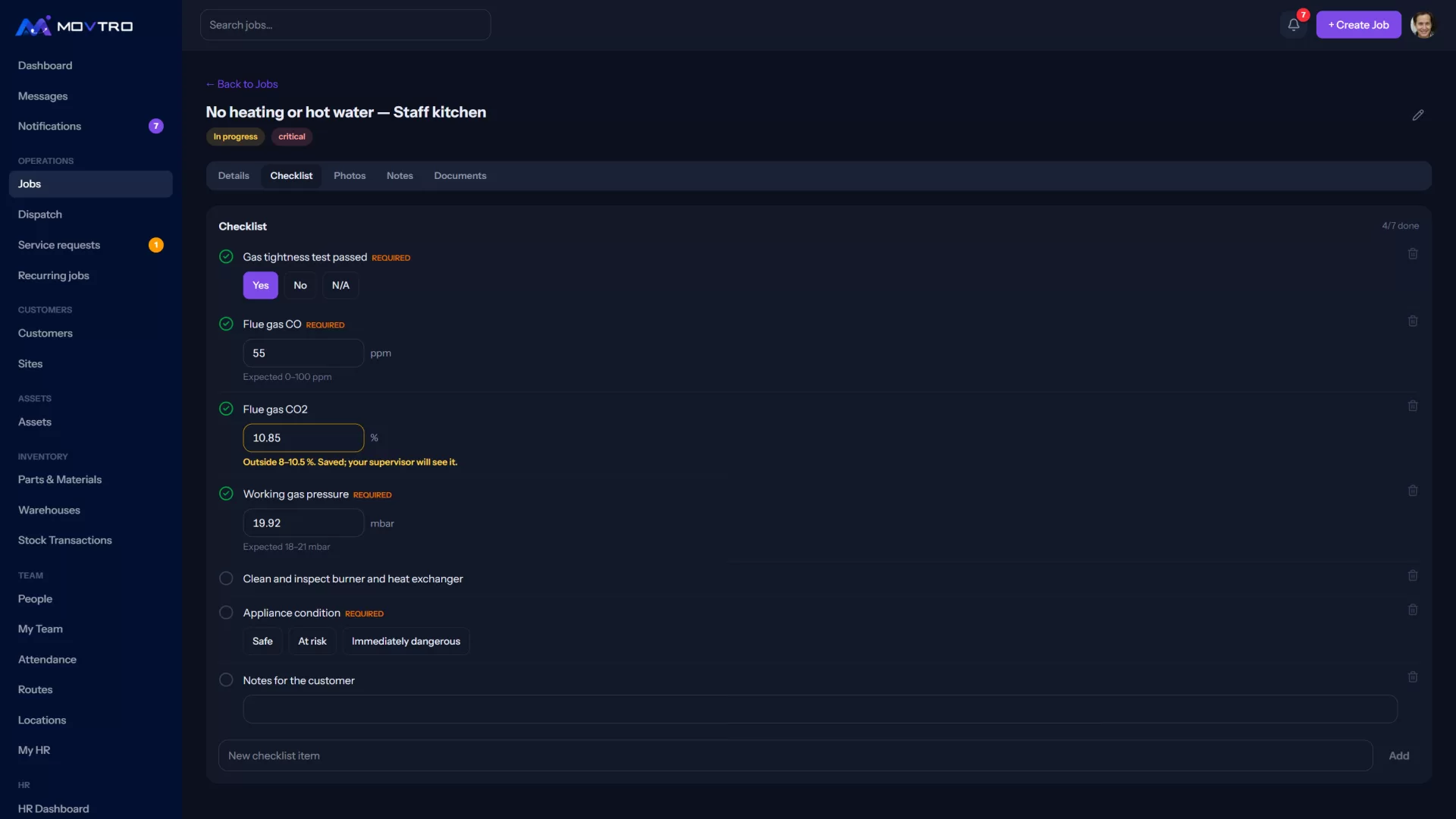Open the user profile avatar

[1423, 25]
